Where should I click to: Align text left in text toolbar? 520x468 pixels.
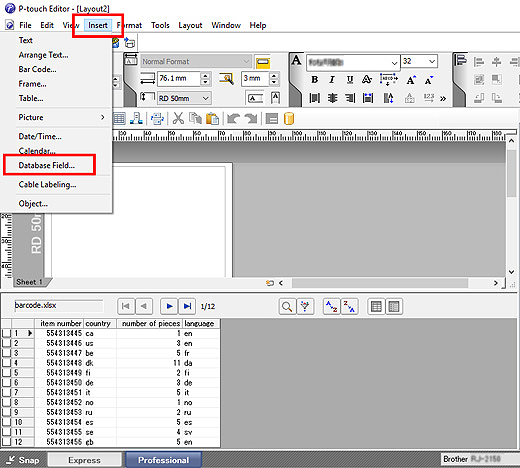click(315, 98)
